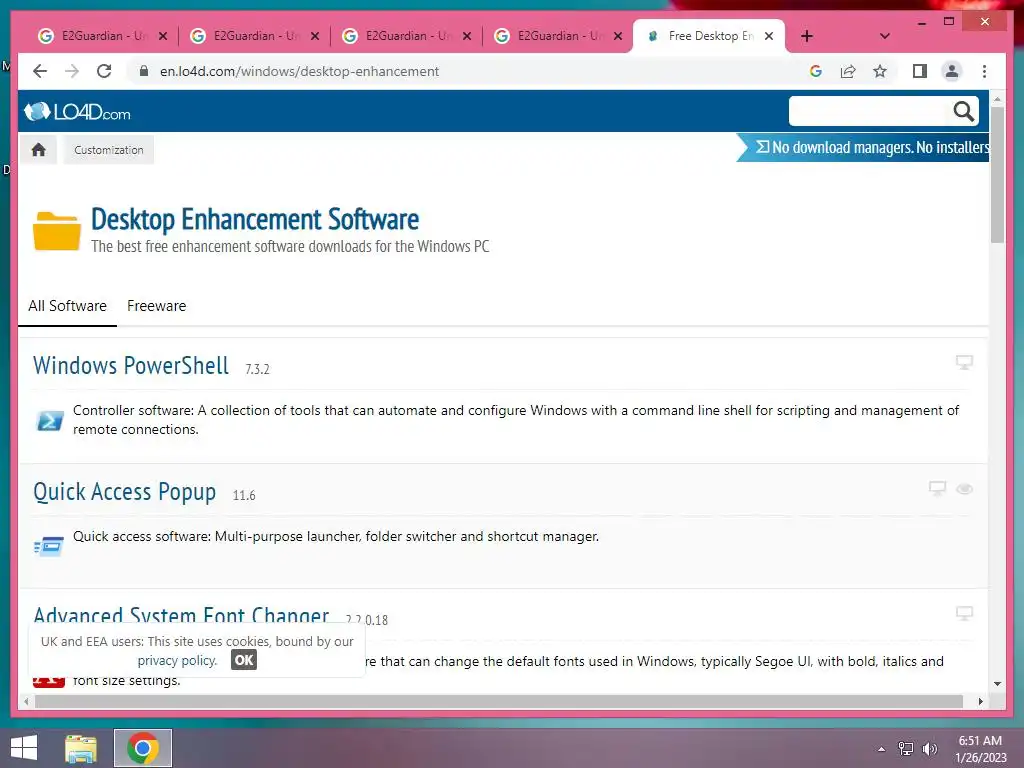Bookmark this page with the star icon
Screen dimensions: 1024x768
[880, 71]
